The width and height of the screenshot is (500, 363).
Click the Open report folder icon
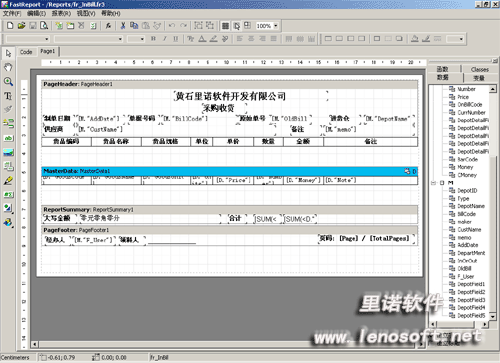click(22, 26)
